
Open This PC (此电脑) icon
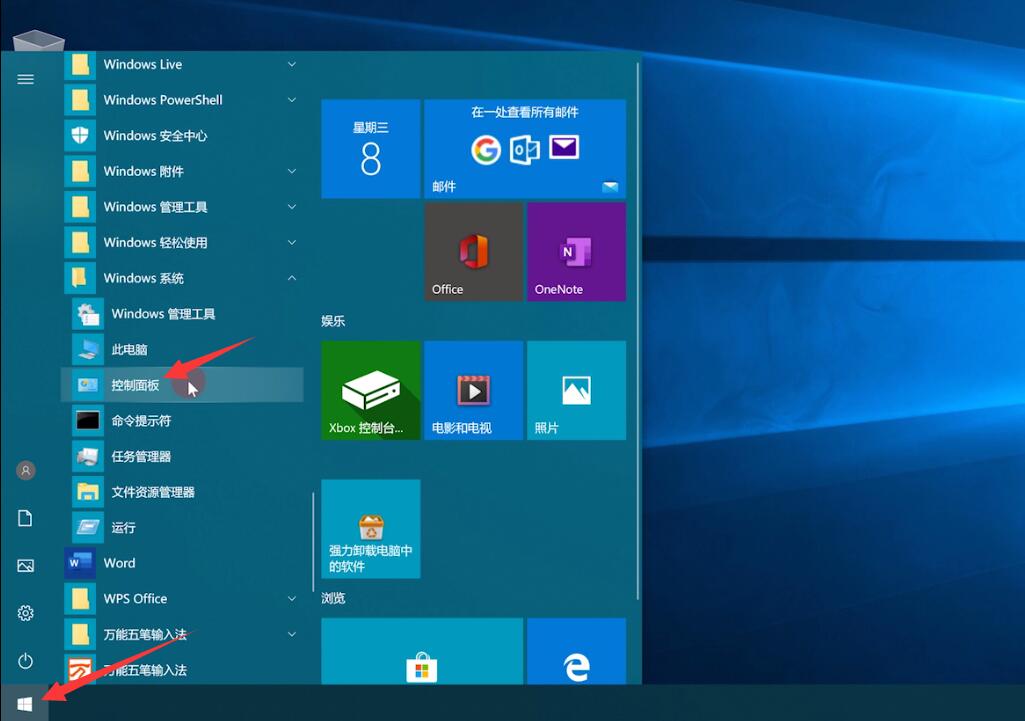click(88, 349)
